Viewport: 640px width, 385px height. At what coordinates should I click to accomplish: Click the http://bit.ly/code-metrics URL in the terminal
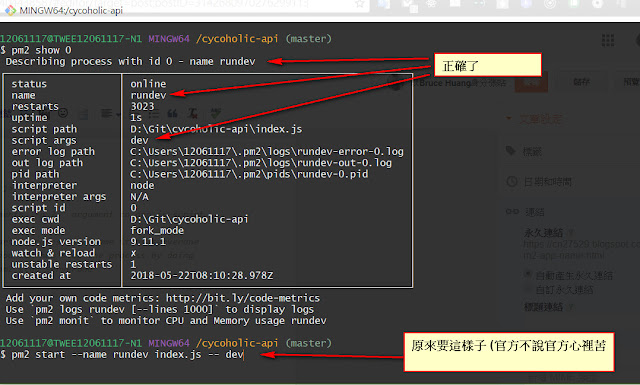(243, 298)
